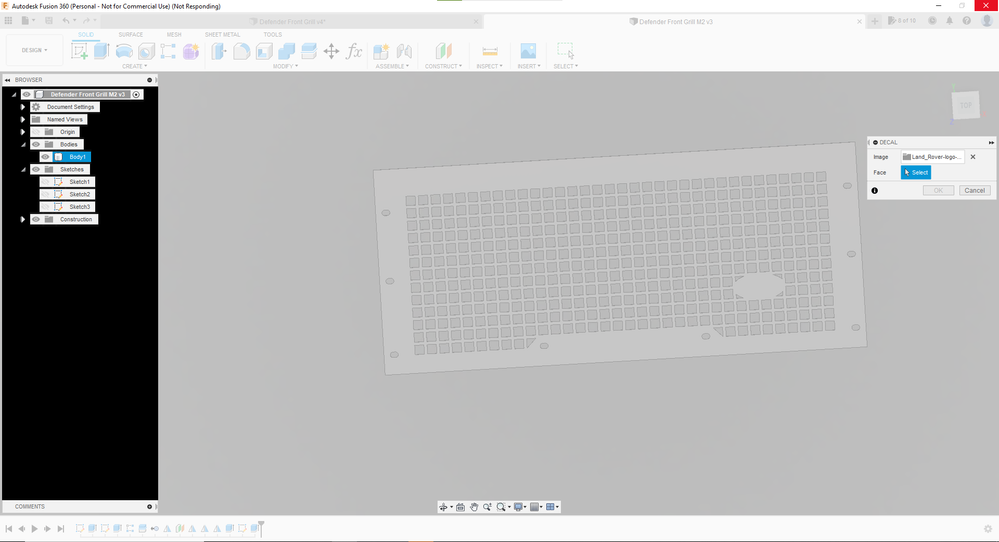Activate the Window Select tool

[565, 52]
